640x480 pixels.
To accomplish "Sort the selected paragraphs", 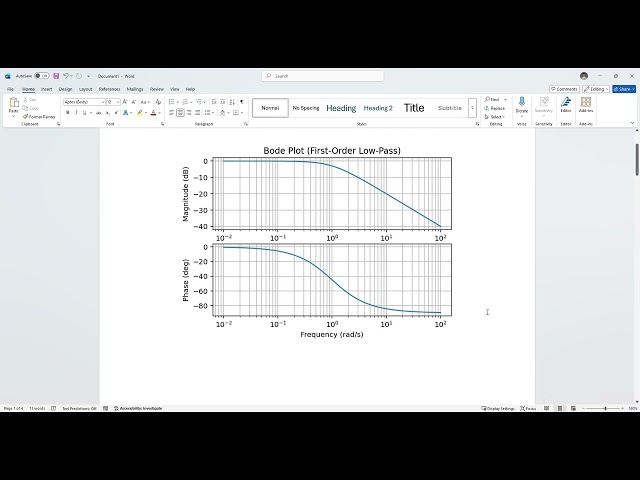I will 232,102.
